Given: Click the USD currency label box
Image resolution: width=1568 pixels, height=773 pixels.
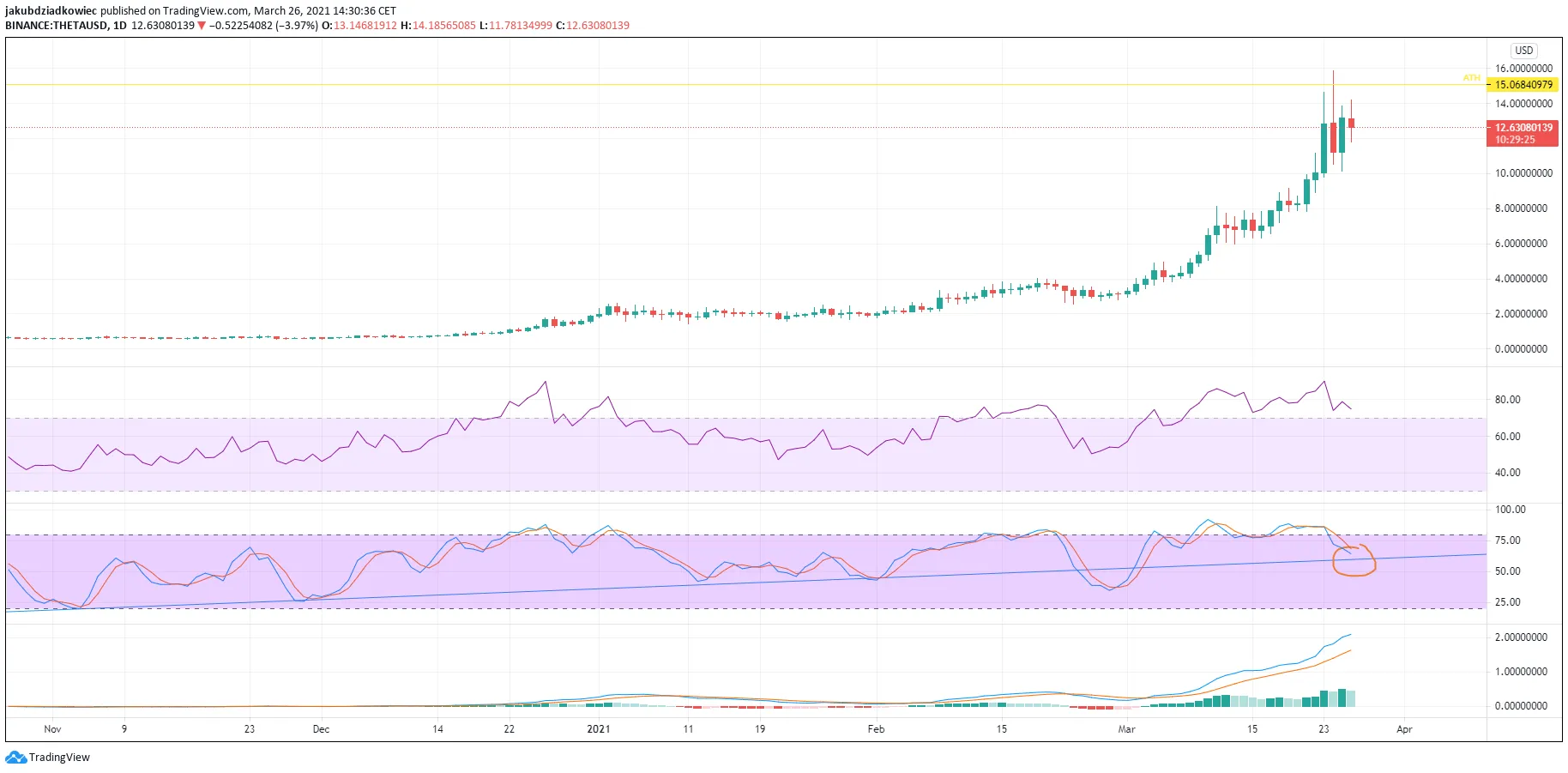Looking at the screenshot, I should [x=1523, y=51].
